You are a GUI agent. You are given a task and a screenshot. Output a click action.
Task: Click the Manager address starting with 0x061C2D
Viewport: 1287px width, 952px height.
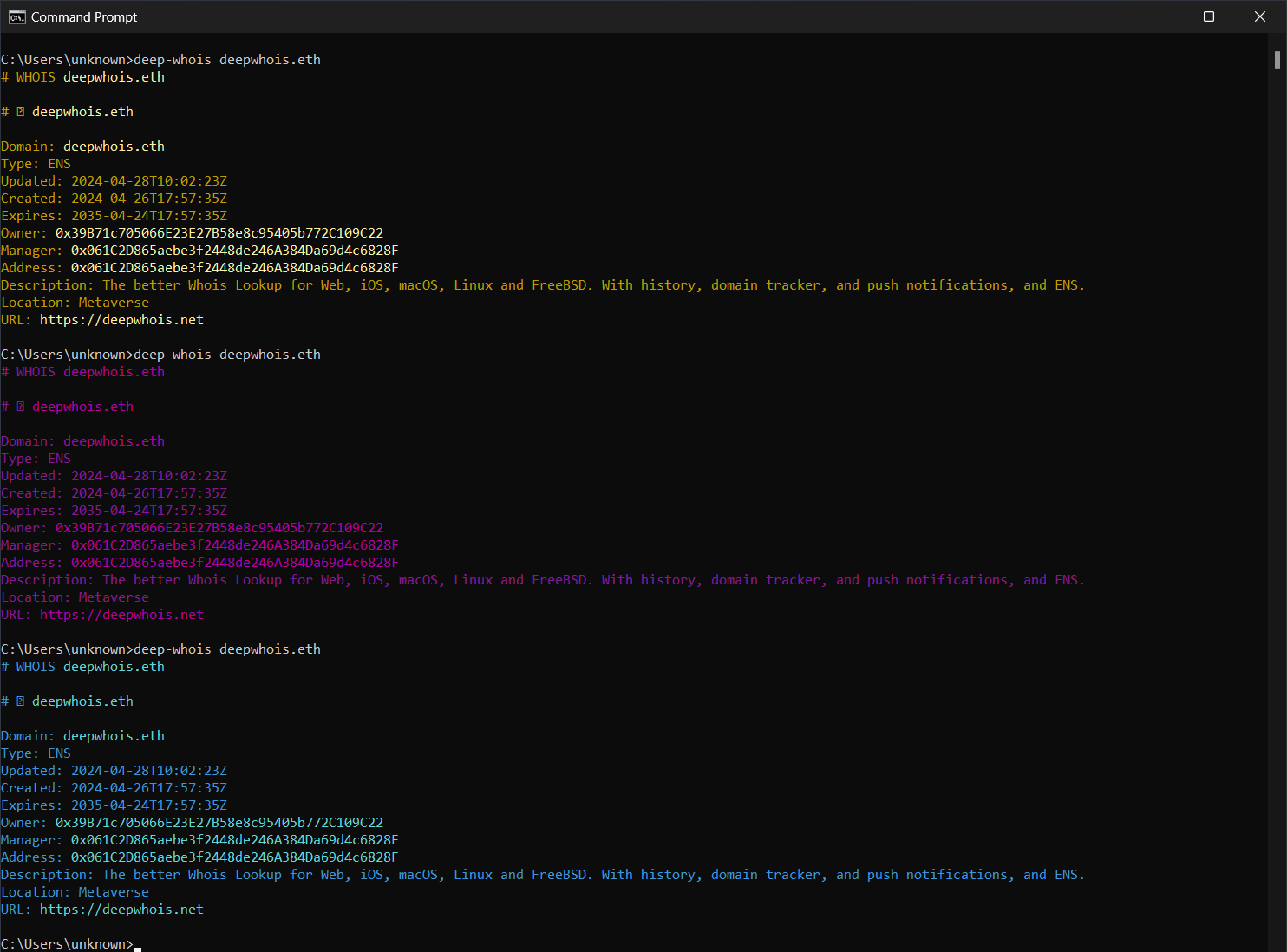234,250
